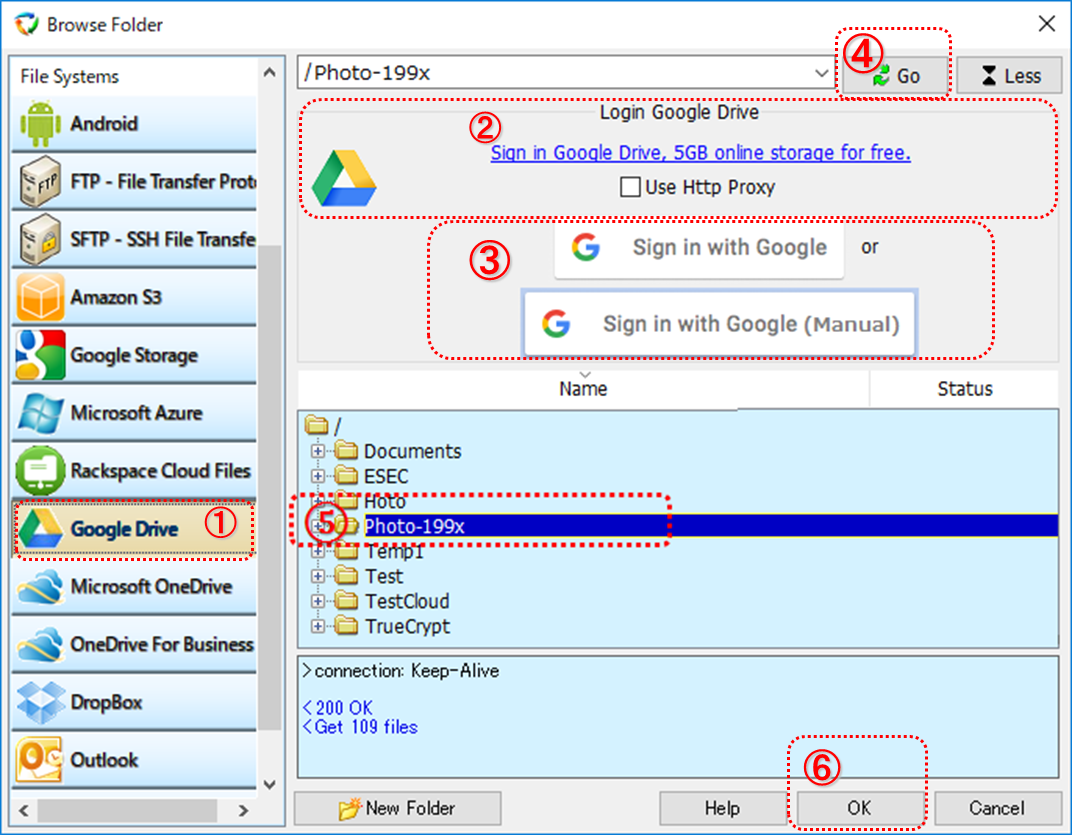Click the Google Drive sidebar icon
Image resolution: width=1072 pixels, height=835 pixels.
coord(40,529)
